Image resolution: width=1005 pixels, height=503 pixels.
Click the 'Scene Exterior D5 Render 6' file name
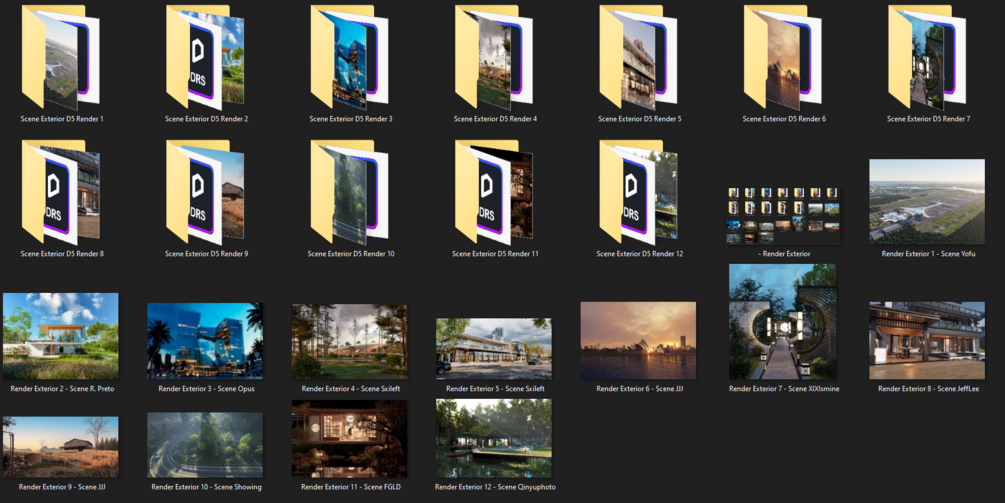[784, 119]
